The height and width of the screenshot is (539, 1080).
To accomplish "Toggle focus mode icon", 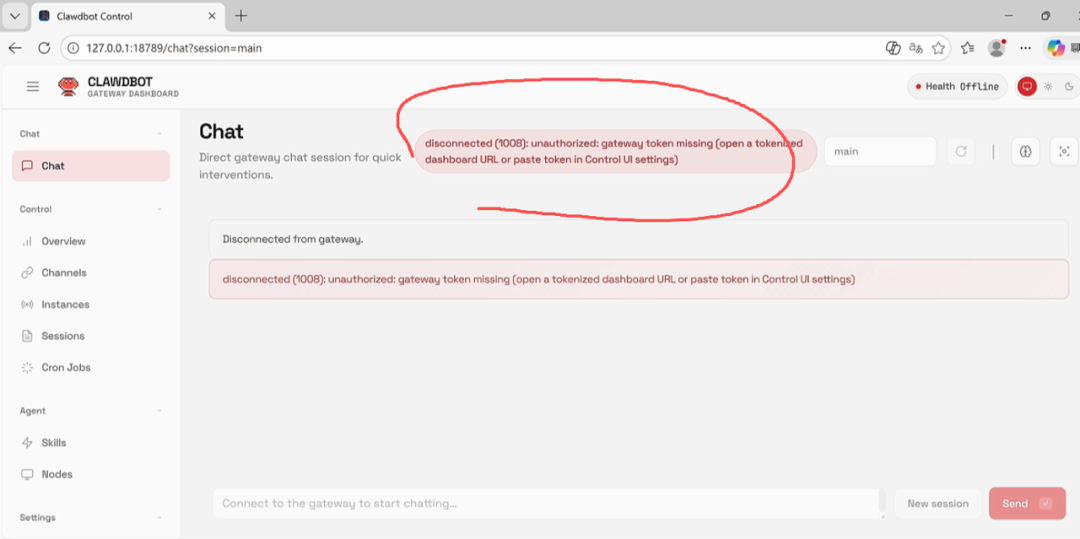I will pyautogui.click(x=1064, y=151).
